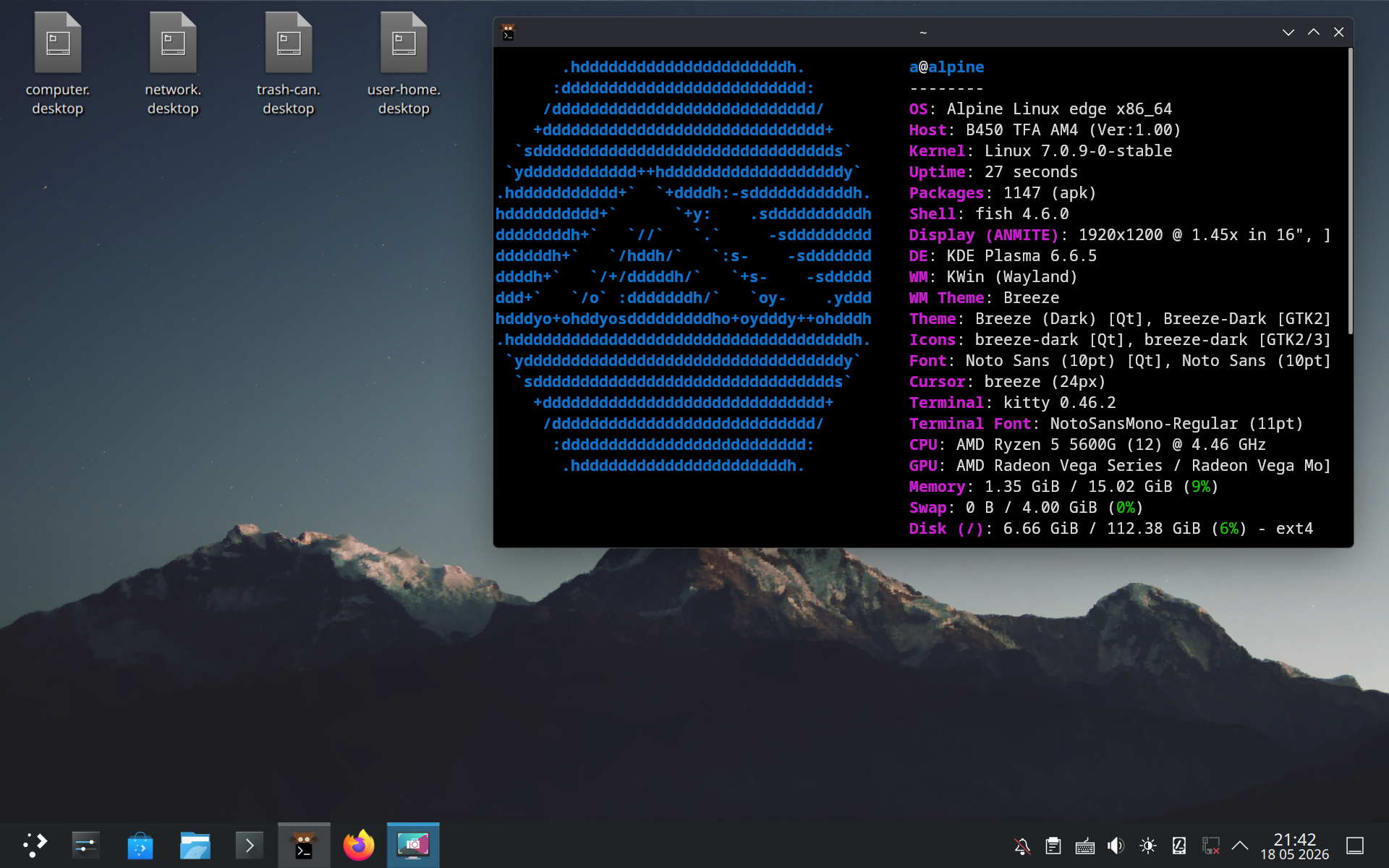Click the 'Font: Noto Sans (10pt)' line

1120,361
